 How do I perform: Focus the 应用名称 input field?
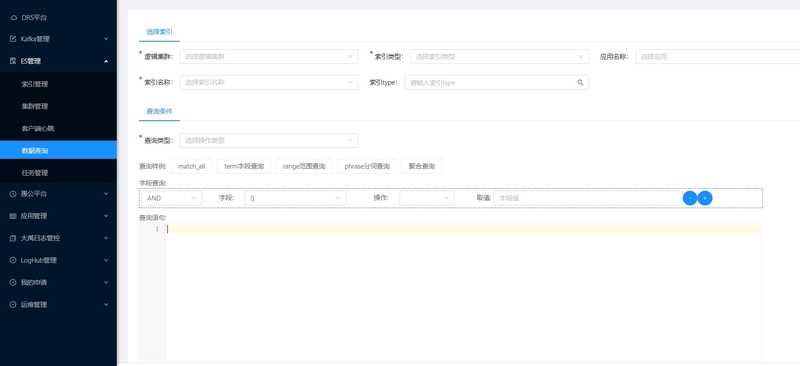coord(717,57)
